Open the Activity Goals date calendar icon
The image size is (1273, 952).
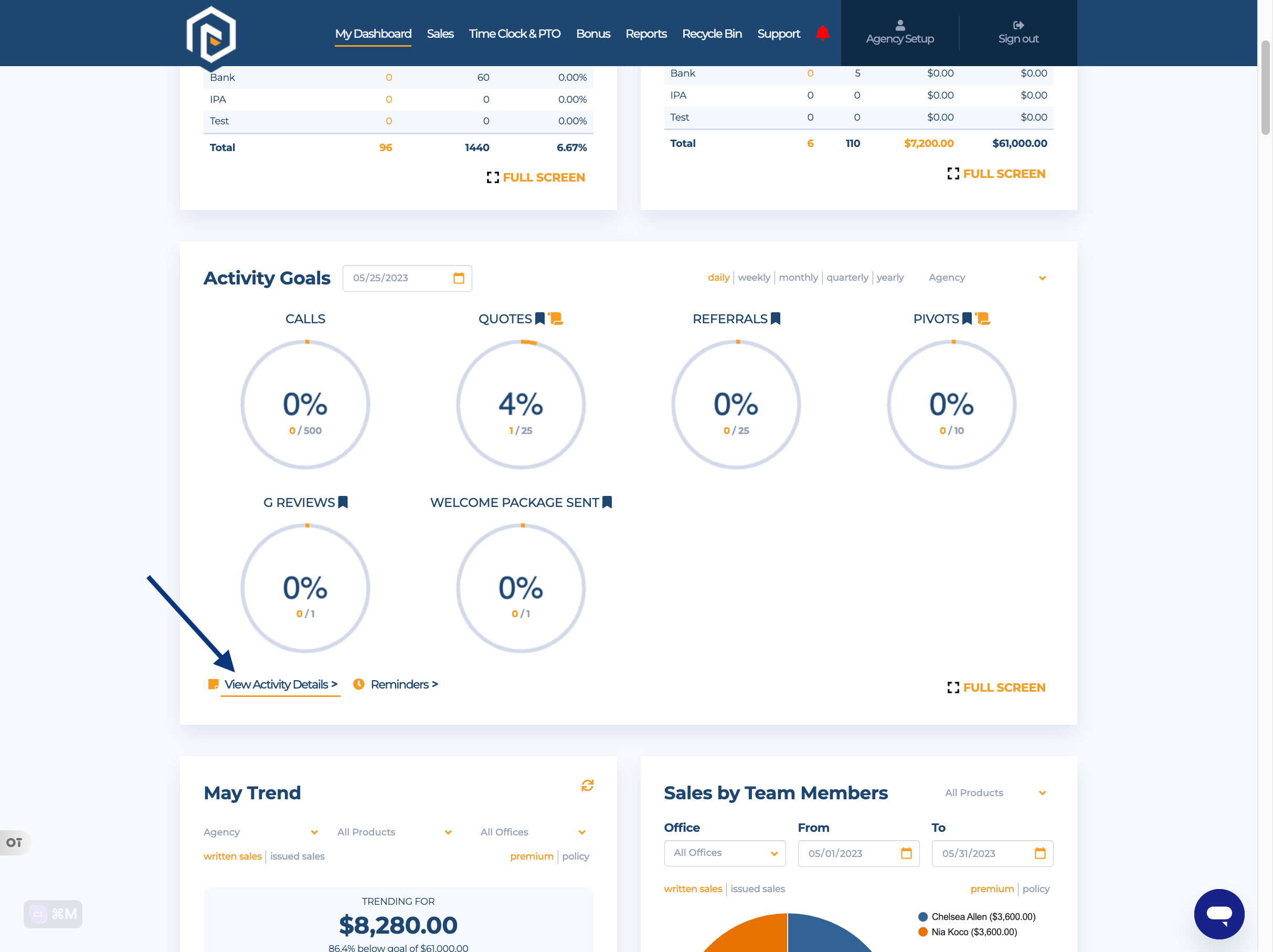(x=459, y=278)
